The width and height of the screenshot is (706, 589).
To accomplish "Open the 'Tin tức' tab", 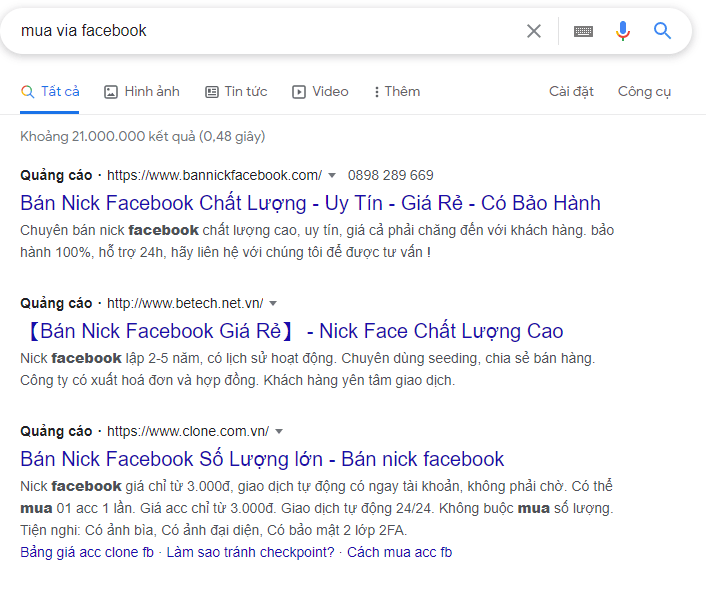I will click(236, 92).
